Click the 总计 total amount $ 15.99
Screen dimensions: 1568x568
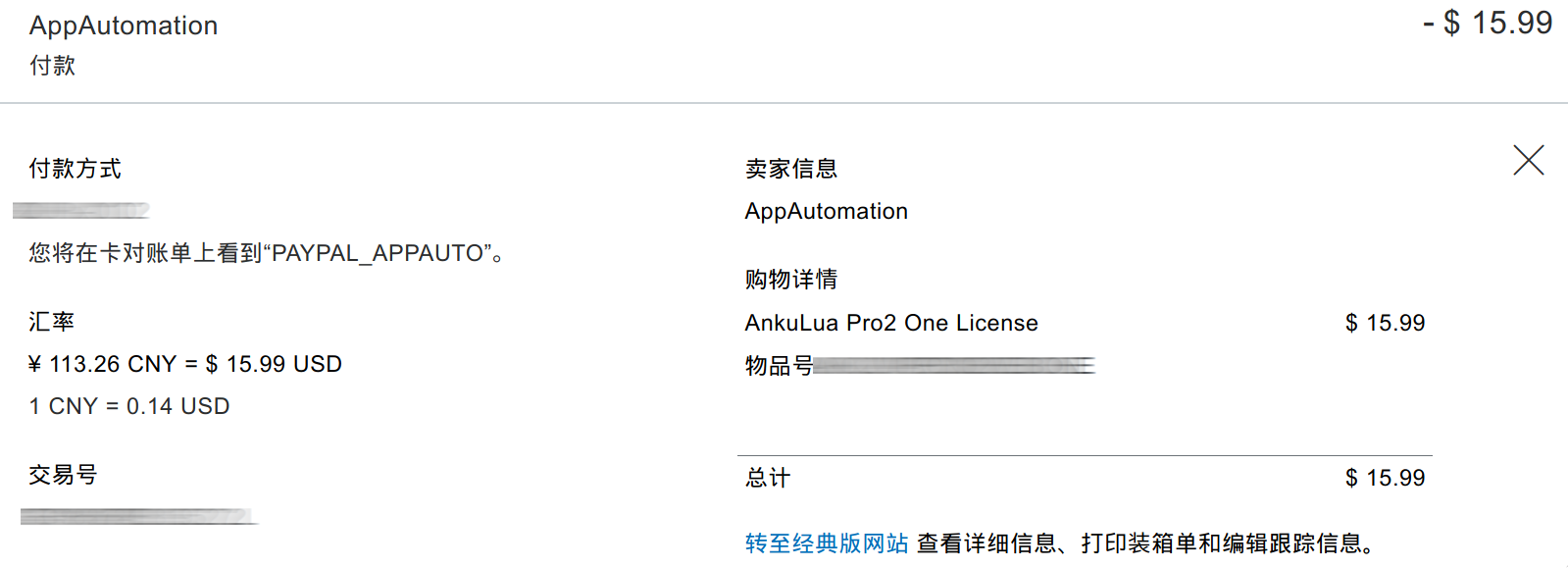[1385, 478]
